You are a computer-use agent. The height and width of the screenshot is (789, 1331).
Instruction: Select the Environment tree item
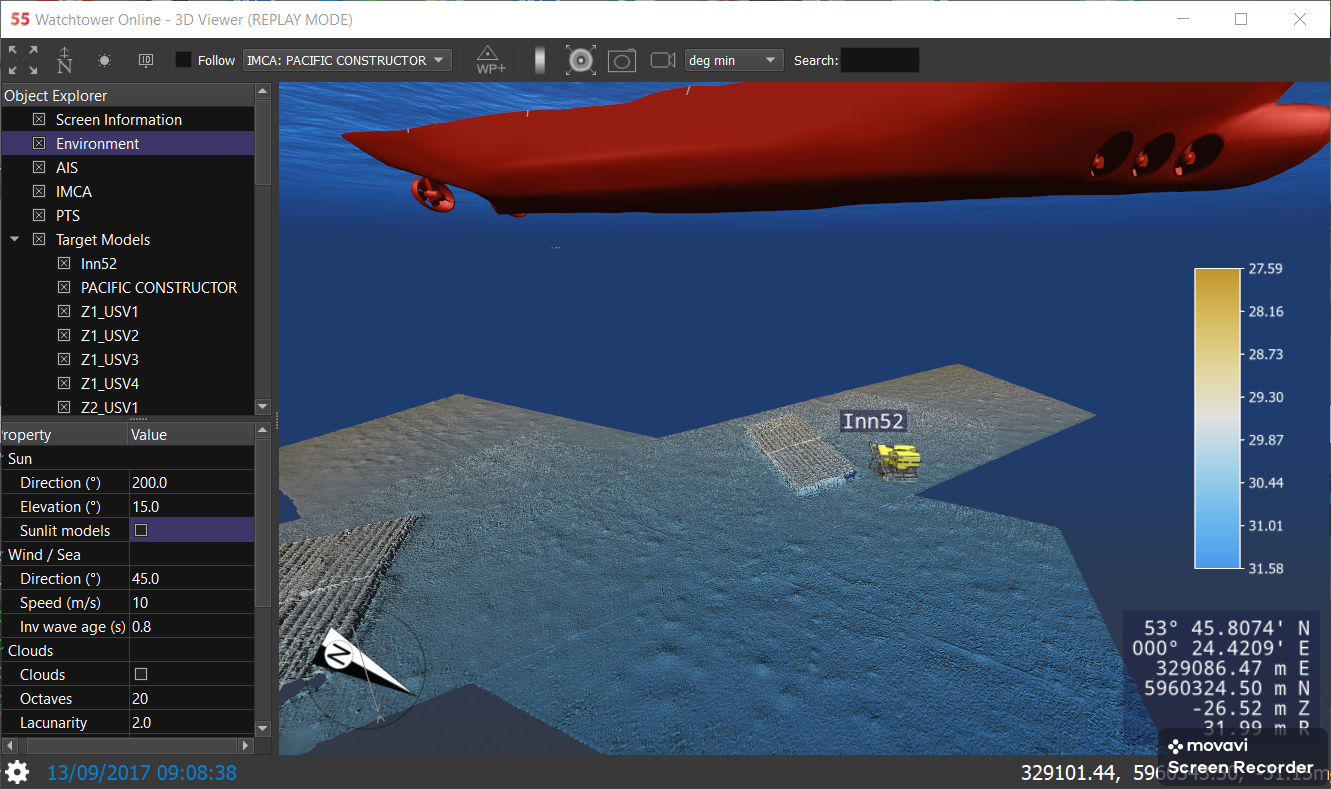point(97,143)
